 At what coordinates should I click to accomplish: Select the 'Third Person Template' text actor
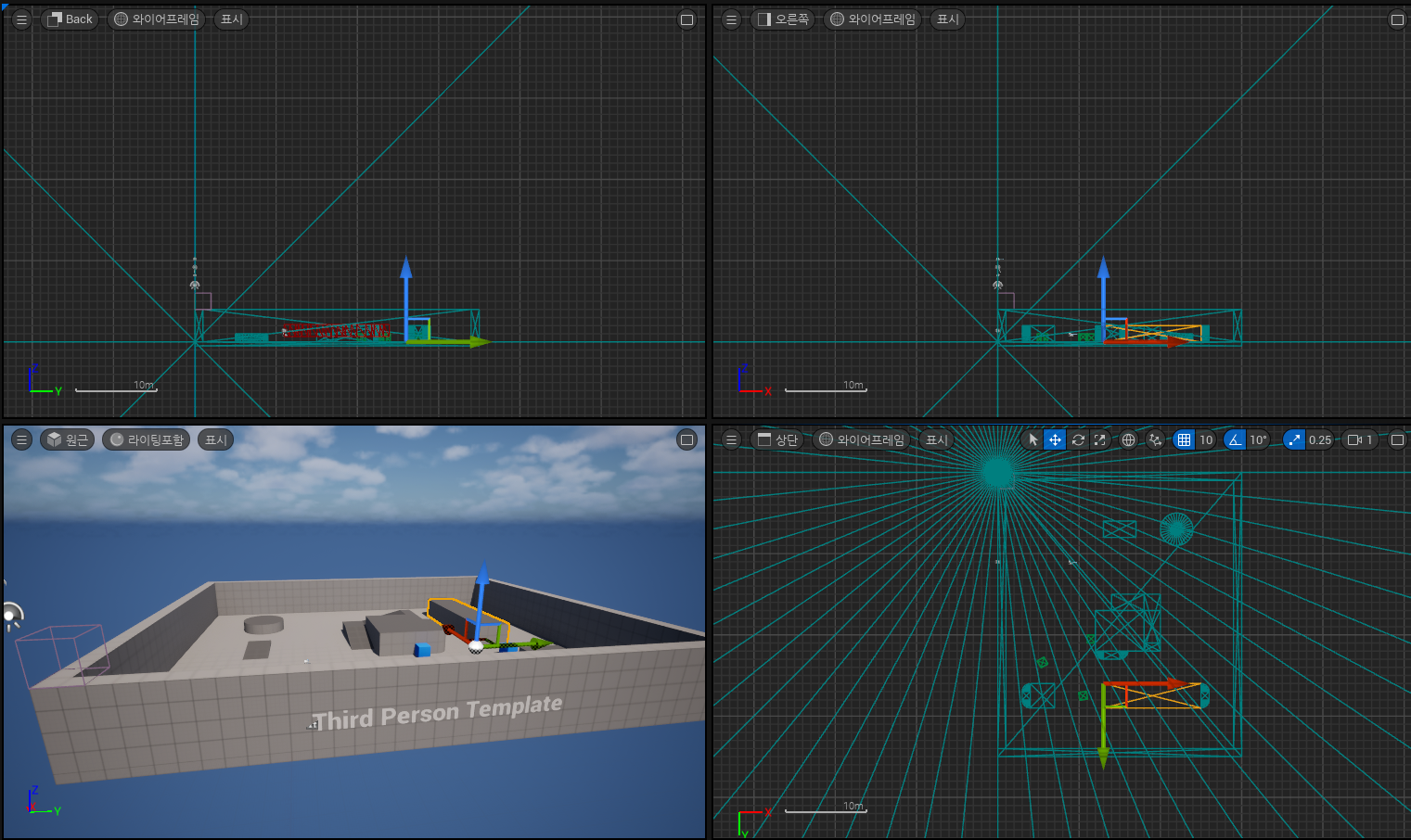pyautogui.click(x=437, y=712)
